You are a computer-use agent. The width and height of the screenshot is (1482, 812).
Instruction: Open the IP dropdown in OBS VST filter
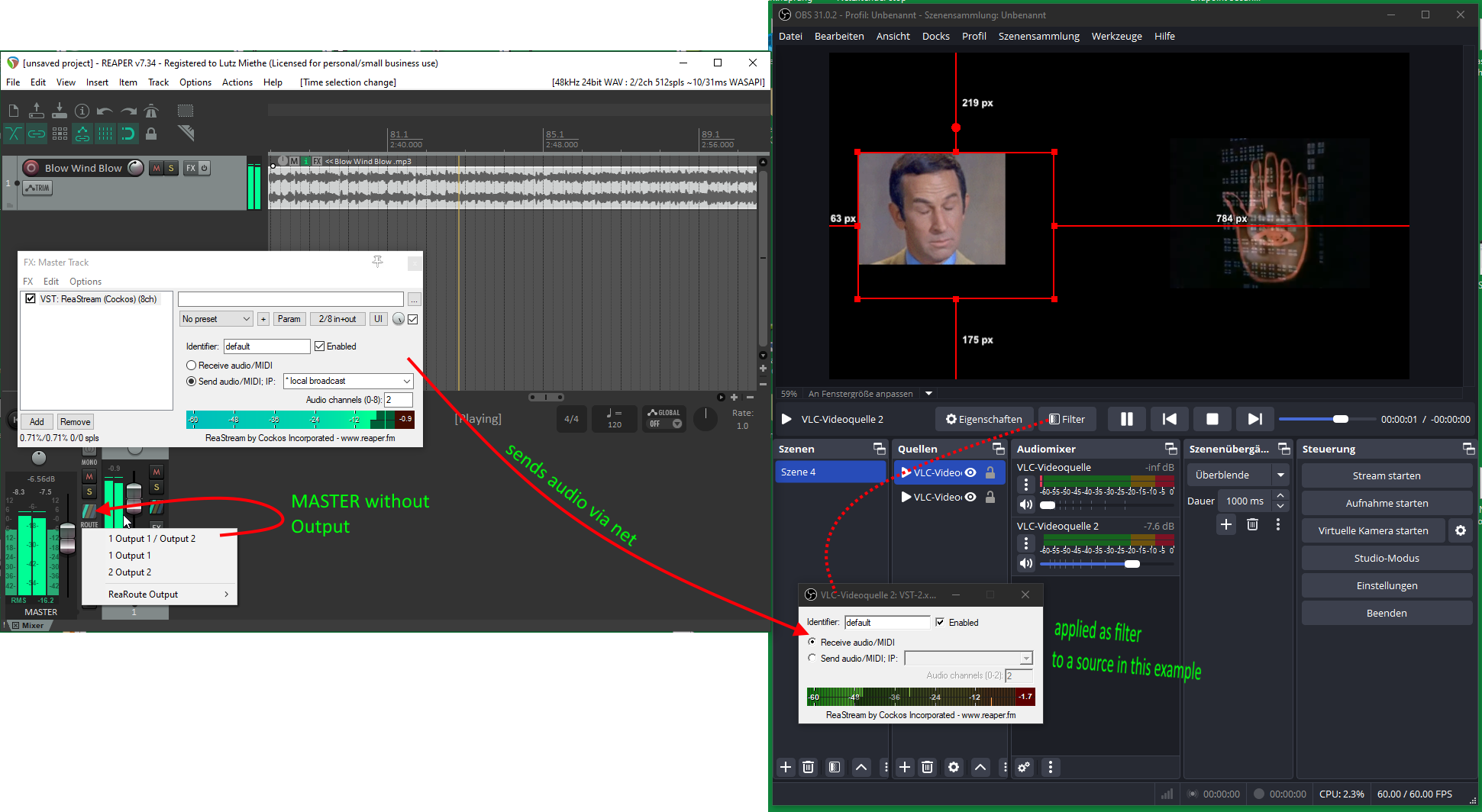tap(1026, 658)
